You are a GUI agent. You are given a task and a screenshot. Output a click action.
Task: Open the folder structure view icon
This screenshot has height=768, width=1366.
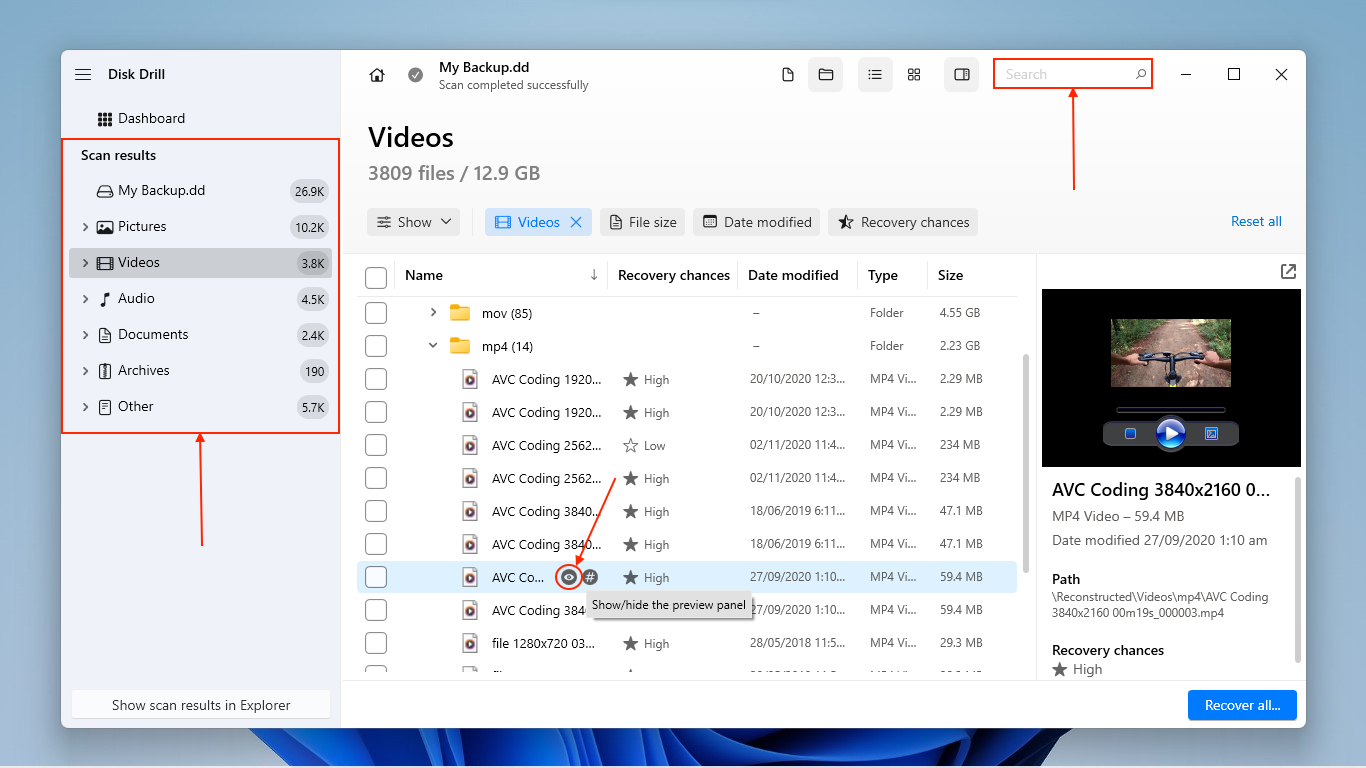826,74
